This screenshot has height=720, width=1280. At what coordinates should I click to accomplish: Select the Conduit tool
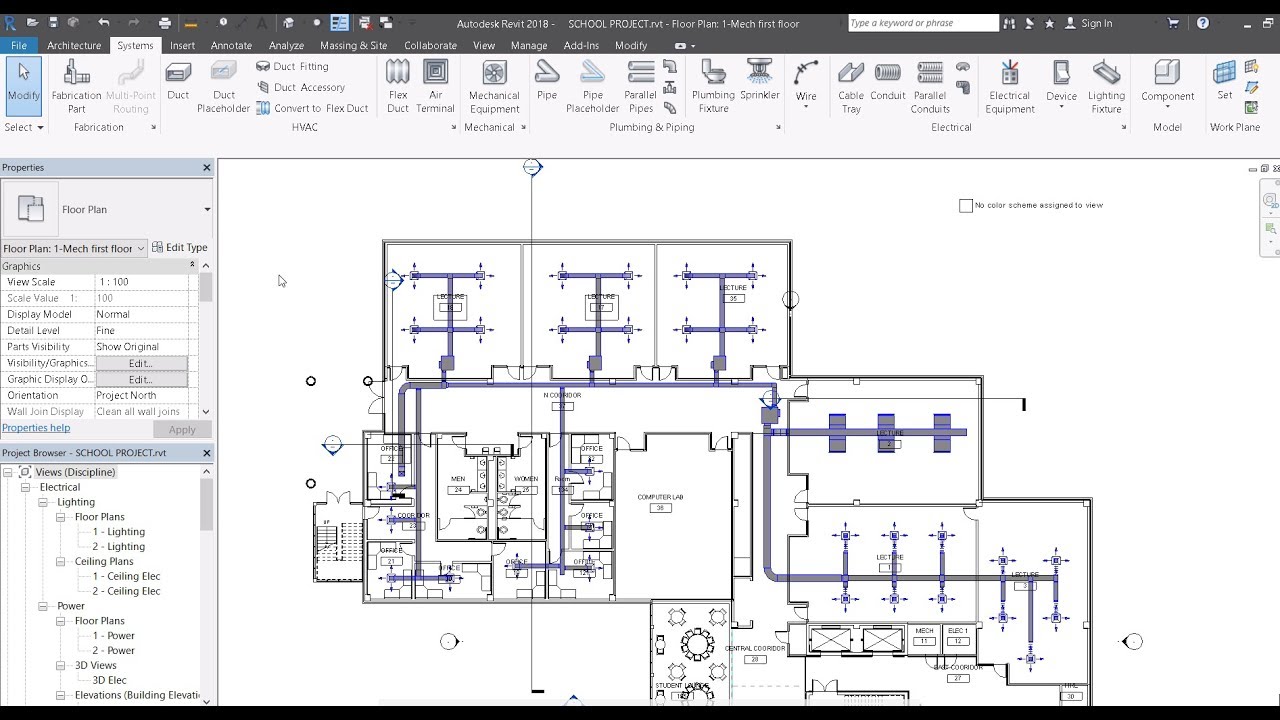[888, 82]
